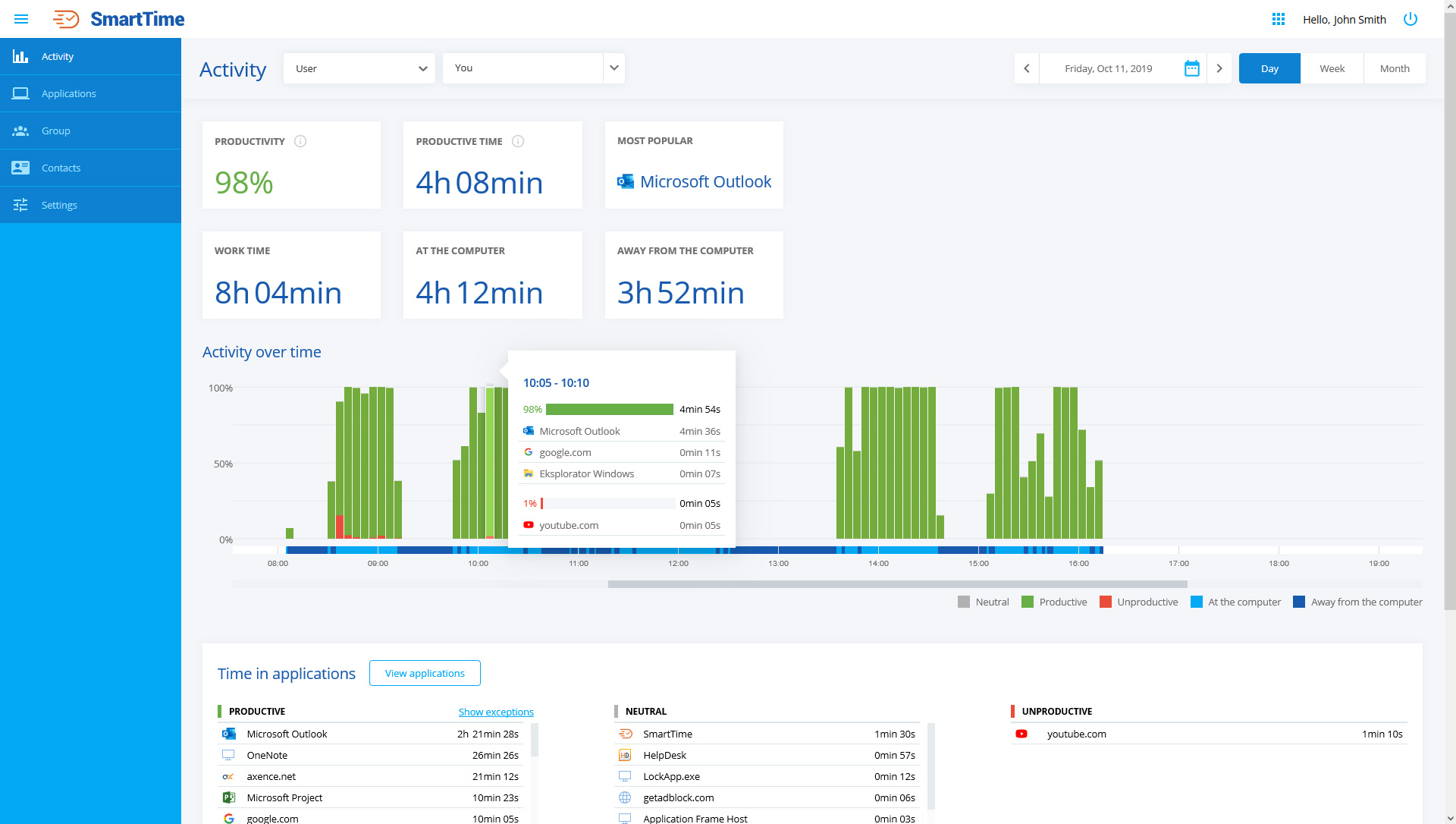This screenshot has height=824, width=1456.
Task: Click the Productivity info icon
Action: point(300,141)
